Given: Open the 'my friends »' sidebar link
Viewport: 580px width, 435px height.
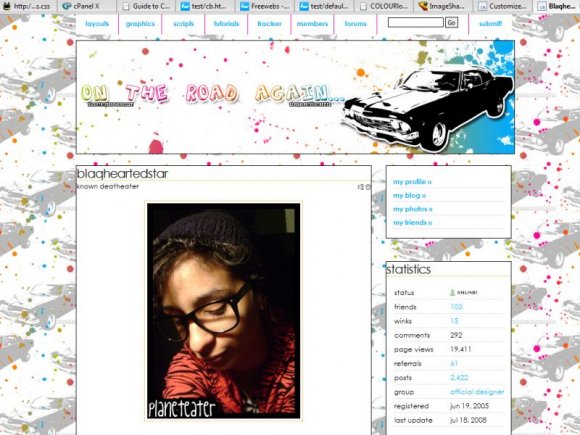Looking at the screenshot, I should (x=412, y=223).
